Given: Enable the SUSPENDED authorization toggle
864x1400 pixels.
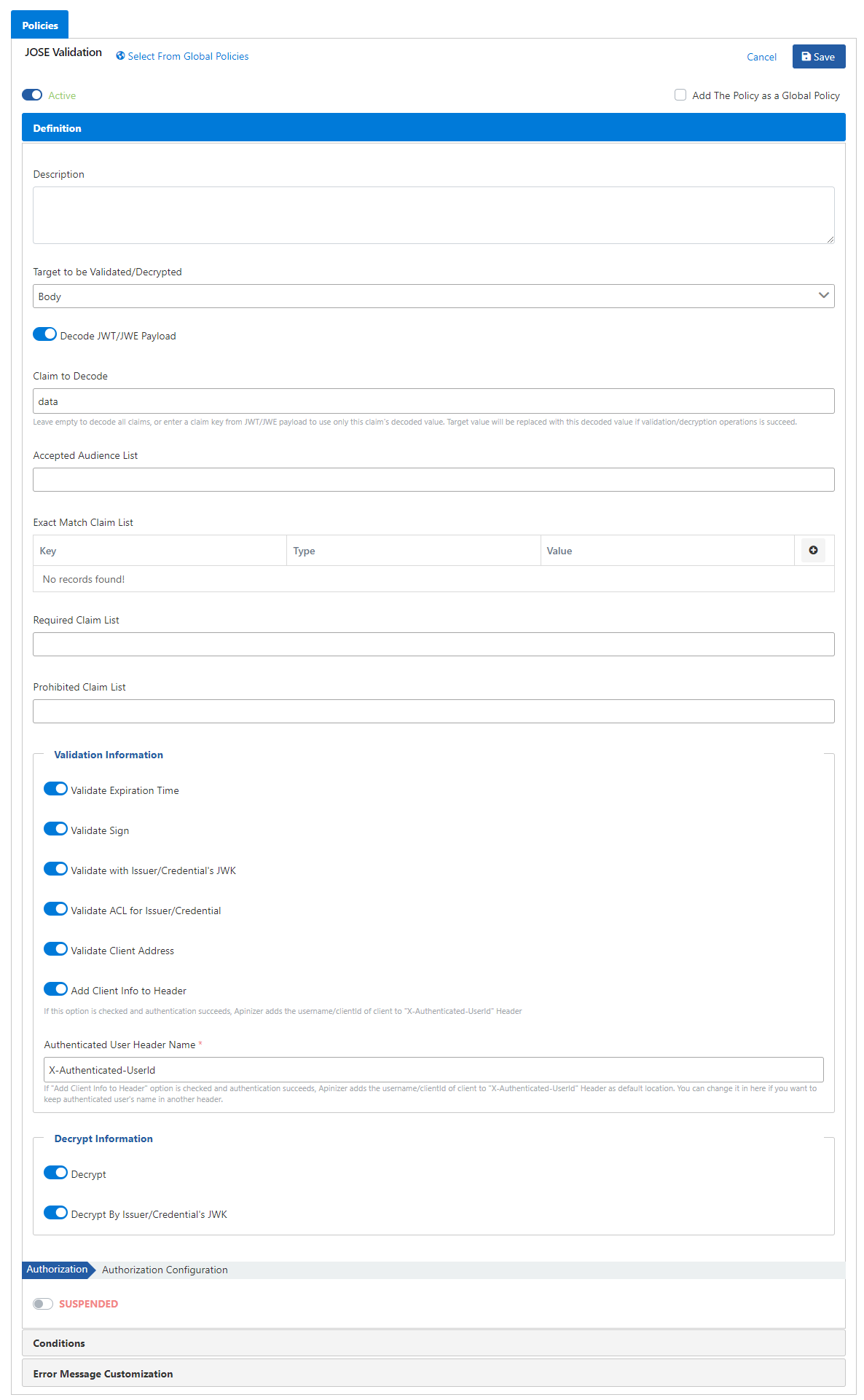Looking at the screenshot, I should tap(43, 1304).
